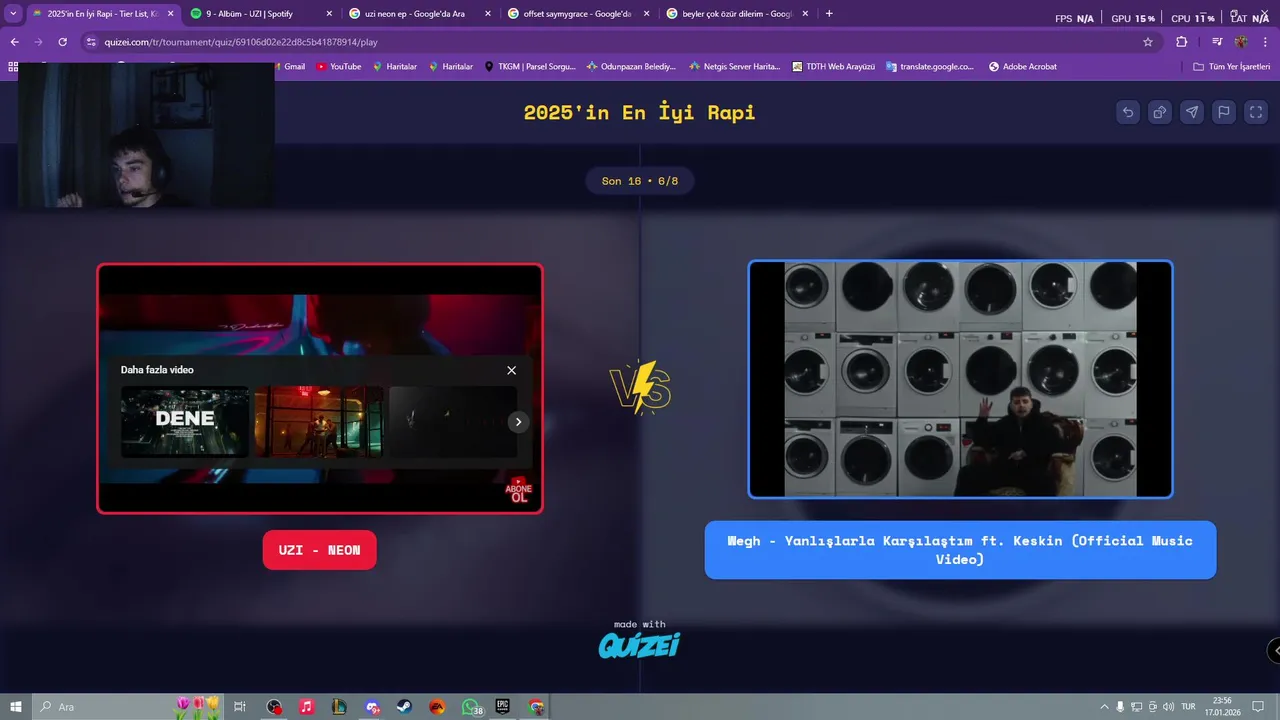This screenshot has width=1280, height=720.
Task: Open the dark third suggested video thumbnail
Action: pyautogui.click(x=453, y=421)
